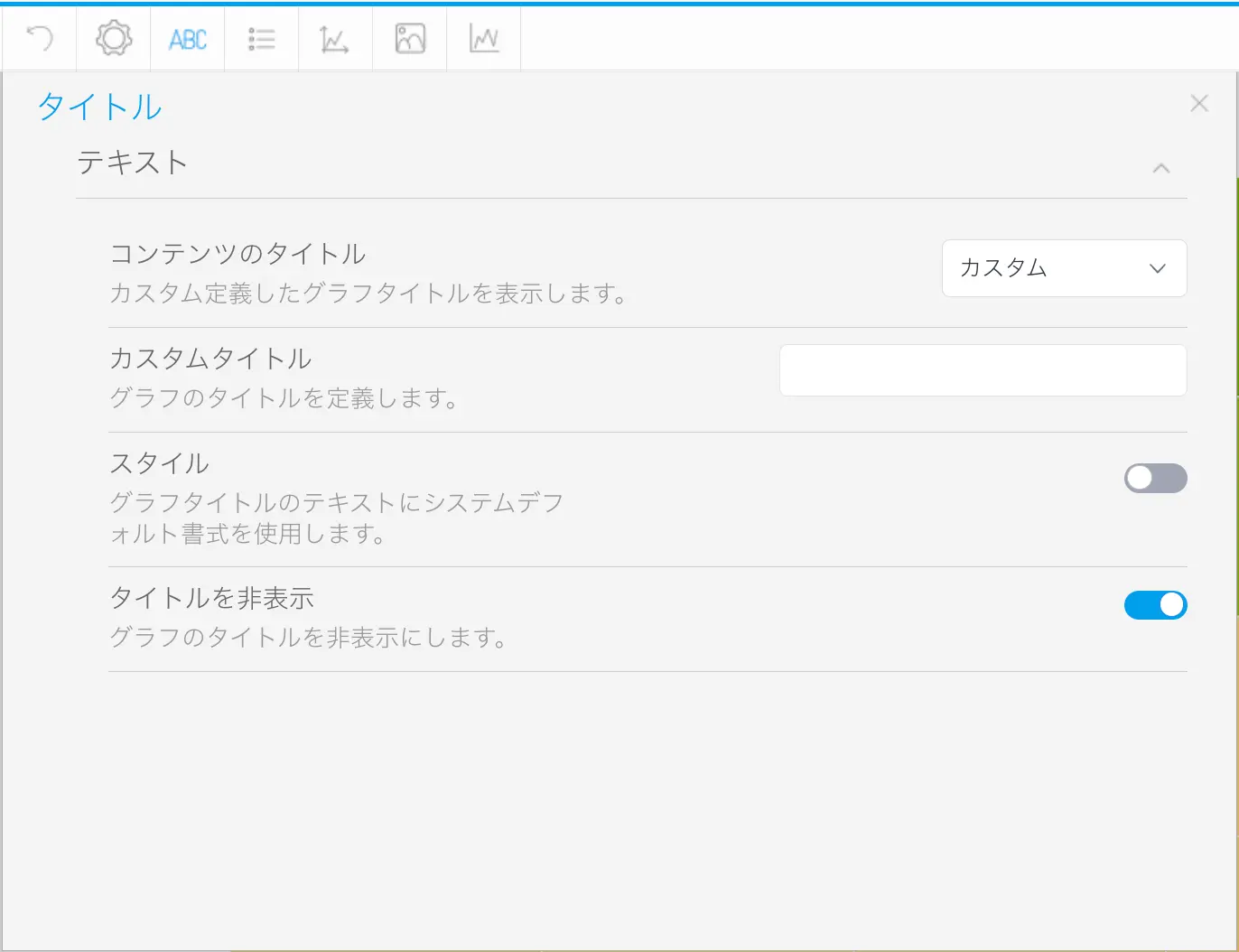Open the general settings gear icon
This screenshot has width=1239, height=952.
click(114, 39)
